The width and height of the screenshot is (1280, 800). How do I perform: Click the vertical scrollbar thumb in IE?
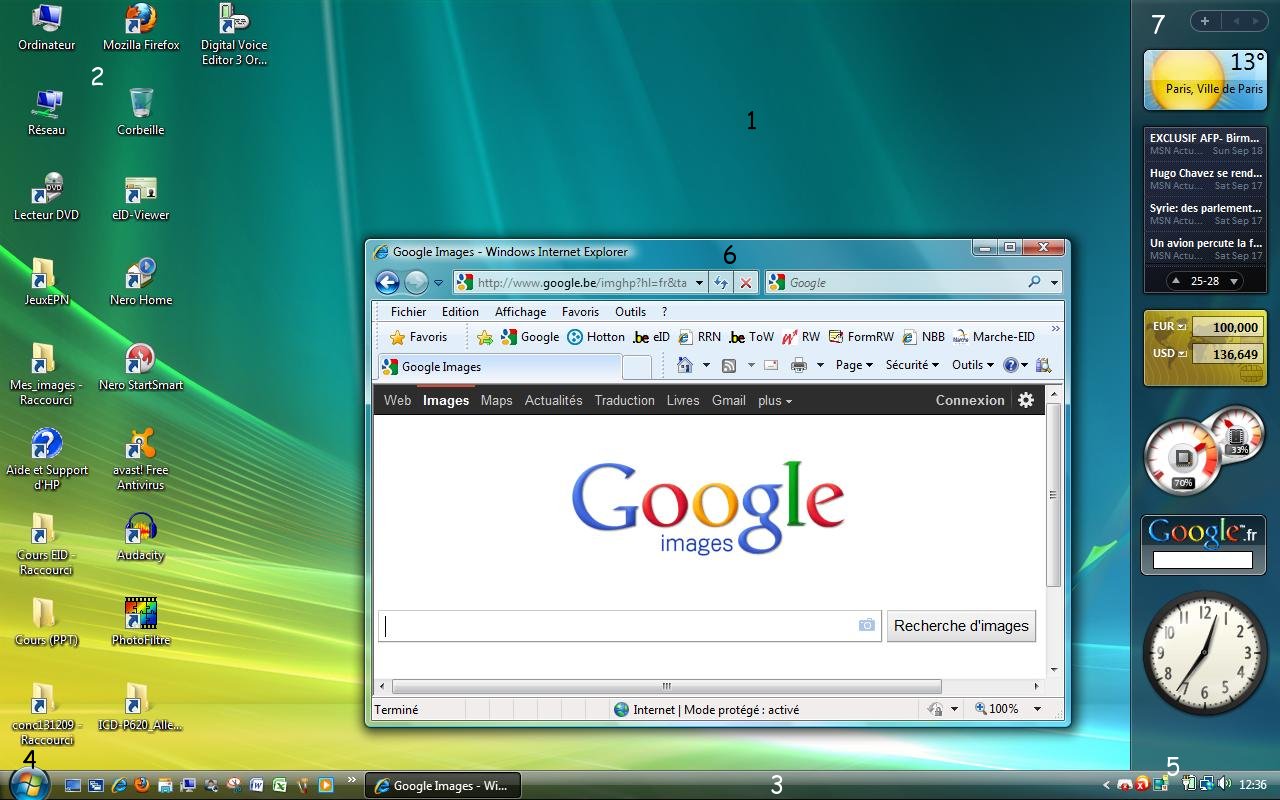click(1053, 495)
